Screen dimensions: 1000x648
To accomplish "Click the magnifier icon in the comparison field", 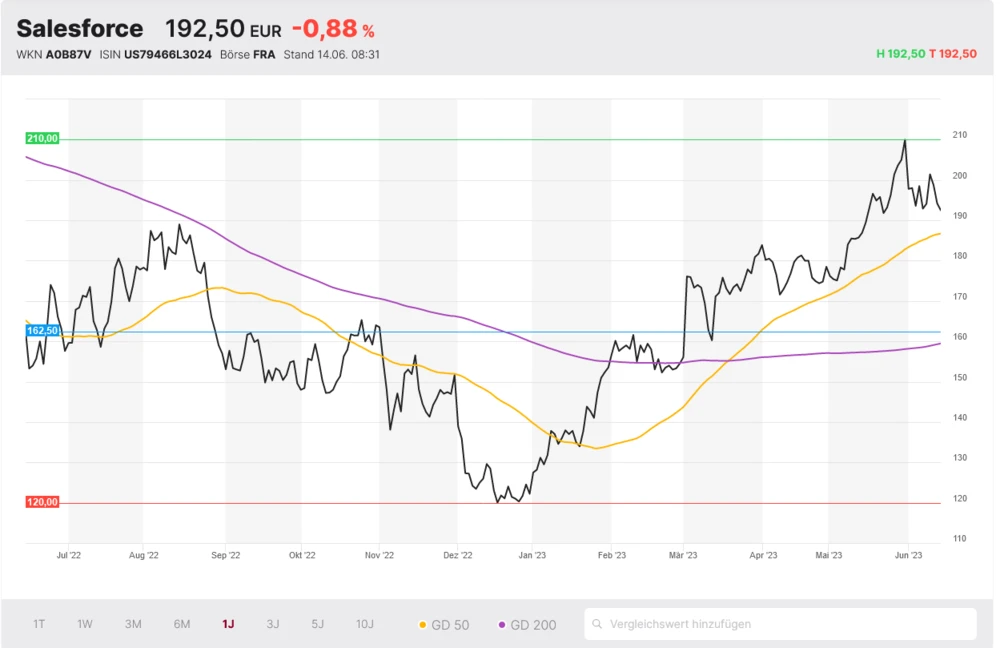I will coord(598,624).
